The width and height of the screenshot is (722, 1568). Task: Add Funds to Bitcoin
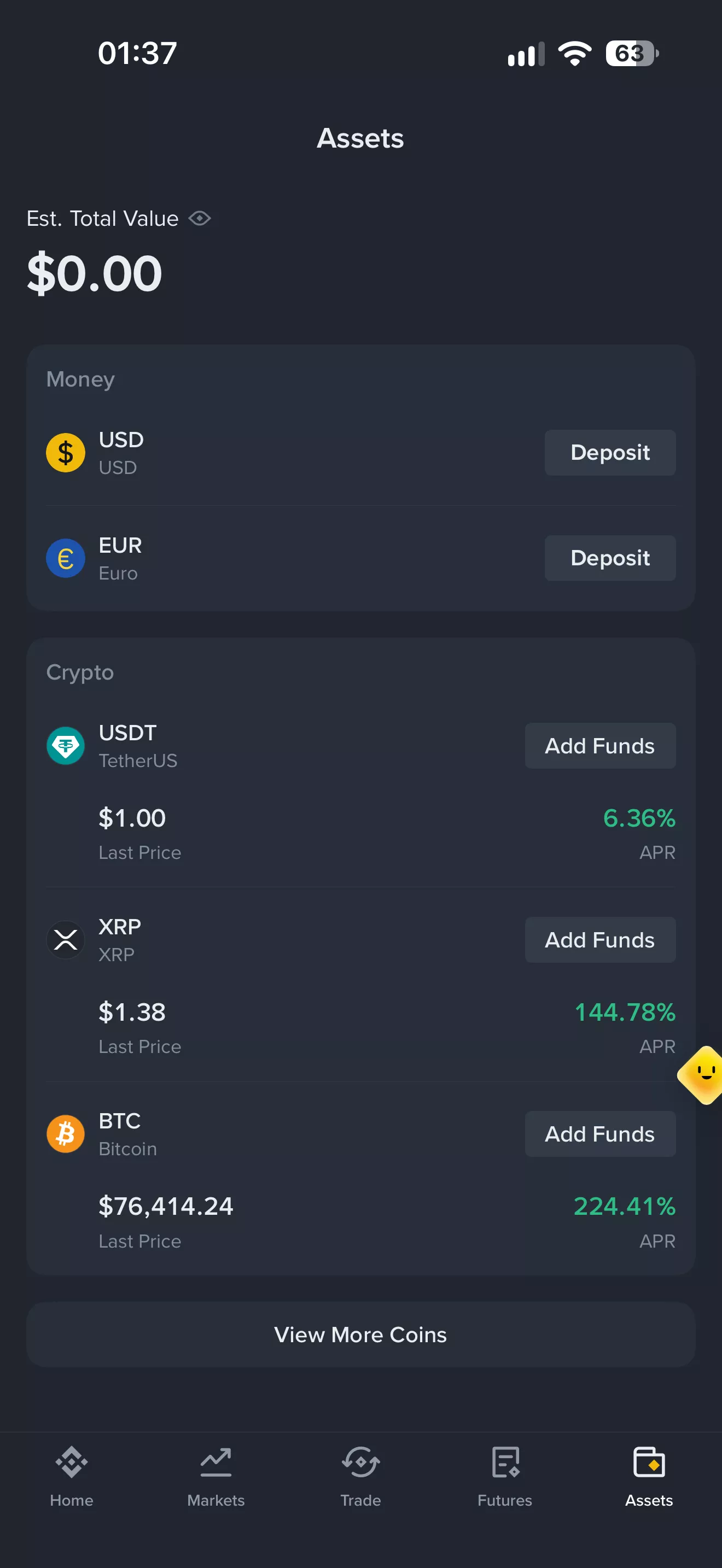click(600, 1134)
